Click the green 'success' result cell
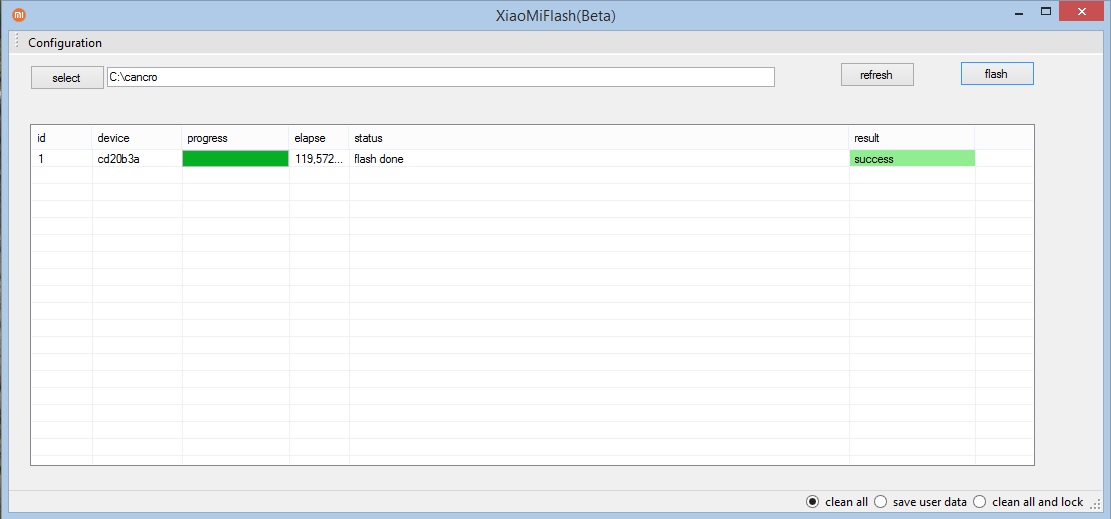The image size is (1111, 519). coord(911,159)
